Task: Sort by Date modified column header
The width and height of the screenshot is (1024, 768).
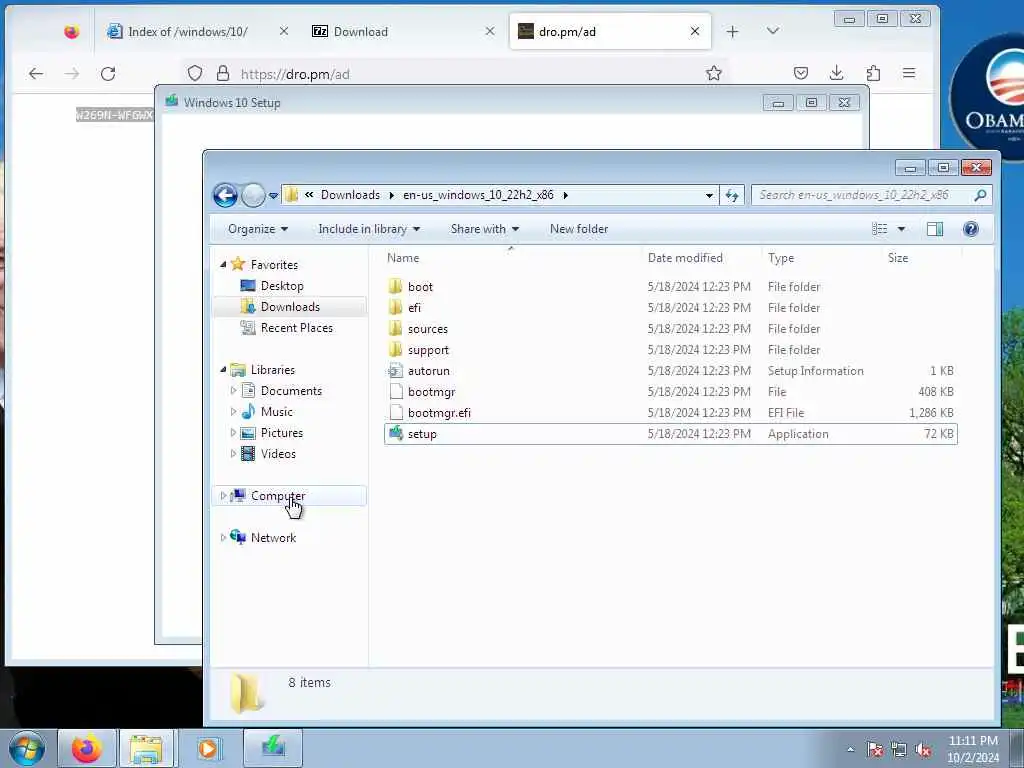Action: pyautogui.click(x=701, y=258)
